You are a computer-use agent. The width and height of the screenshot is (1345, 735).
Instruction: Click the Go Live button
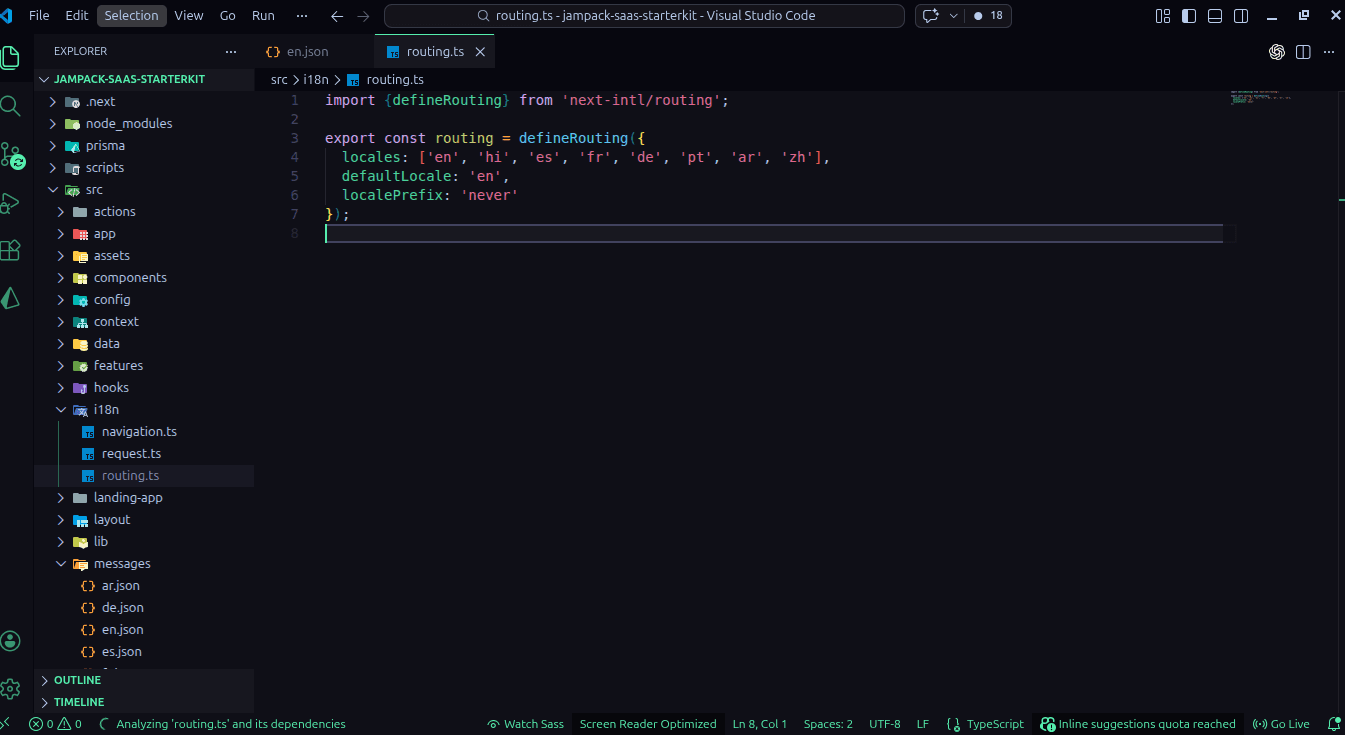coord(1281,724)
